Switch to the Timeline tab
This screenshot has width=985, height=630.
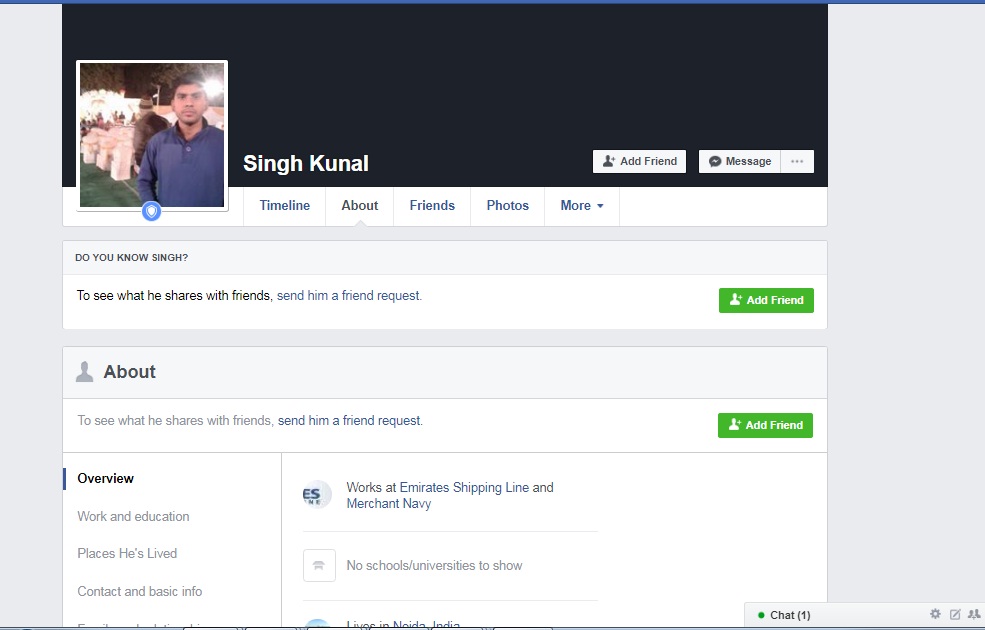click(284, 206)
